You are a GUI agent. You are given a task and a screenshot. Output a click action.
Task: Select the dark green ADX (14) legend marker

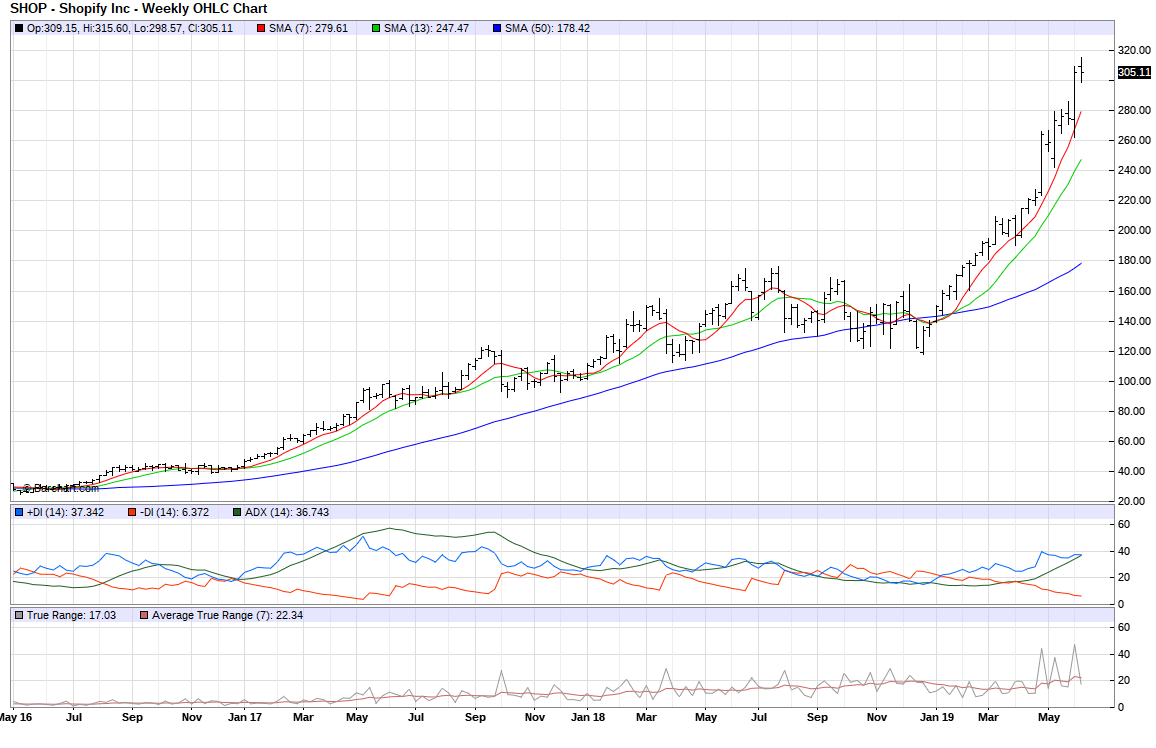237,512
